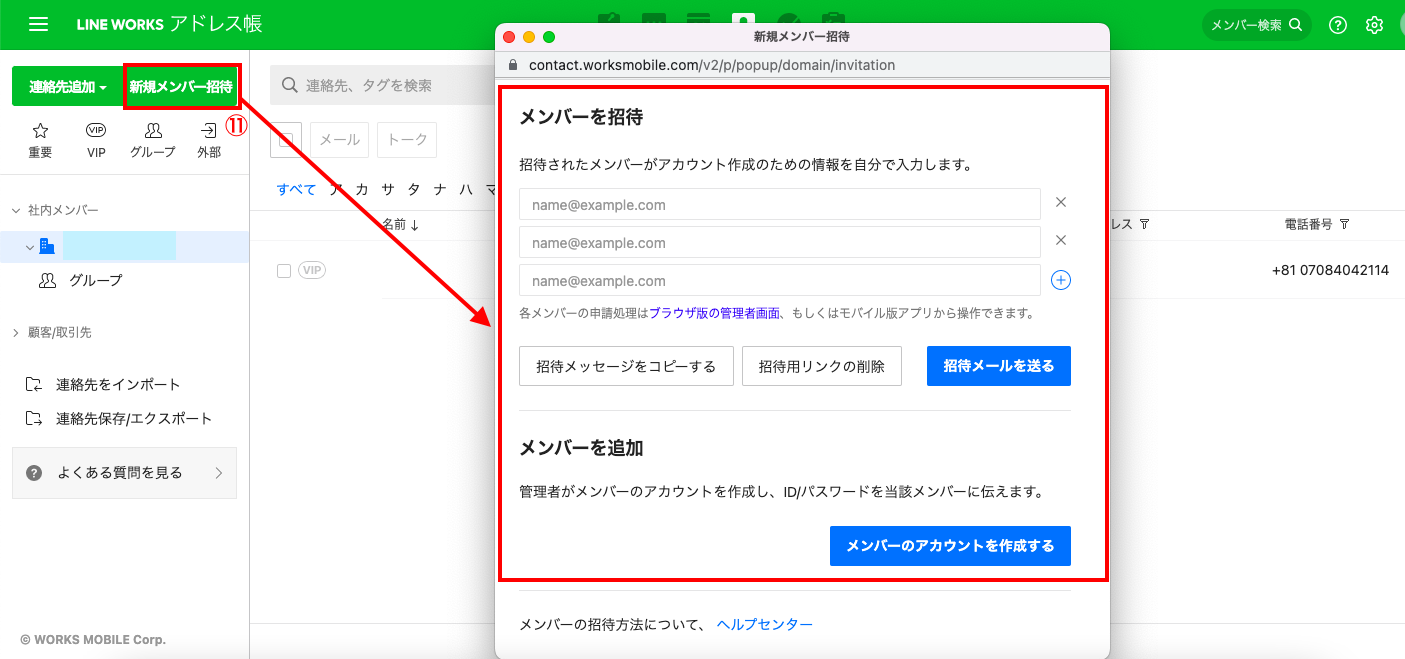Select the 重要 star filter icon
Image resolution: width=1405 pixels, height=659 pixels.
pos(40,138)
